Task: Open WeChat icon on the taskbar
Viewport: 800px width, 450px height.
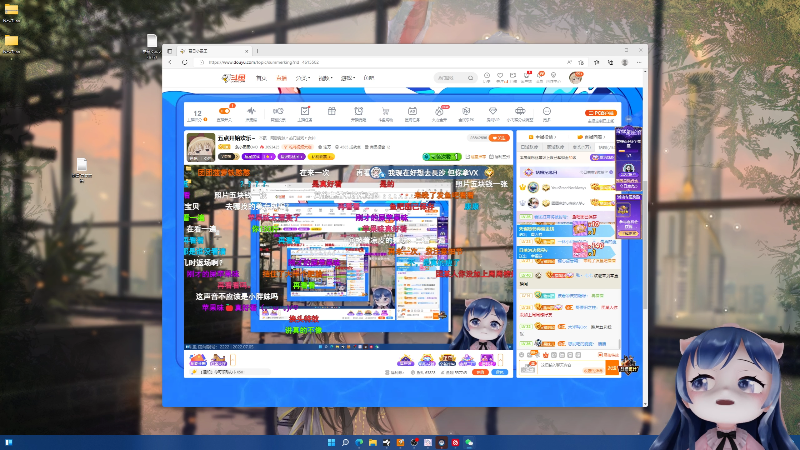Action: (x=469, y=442)
